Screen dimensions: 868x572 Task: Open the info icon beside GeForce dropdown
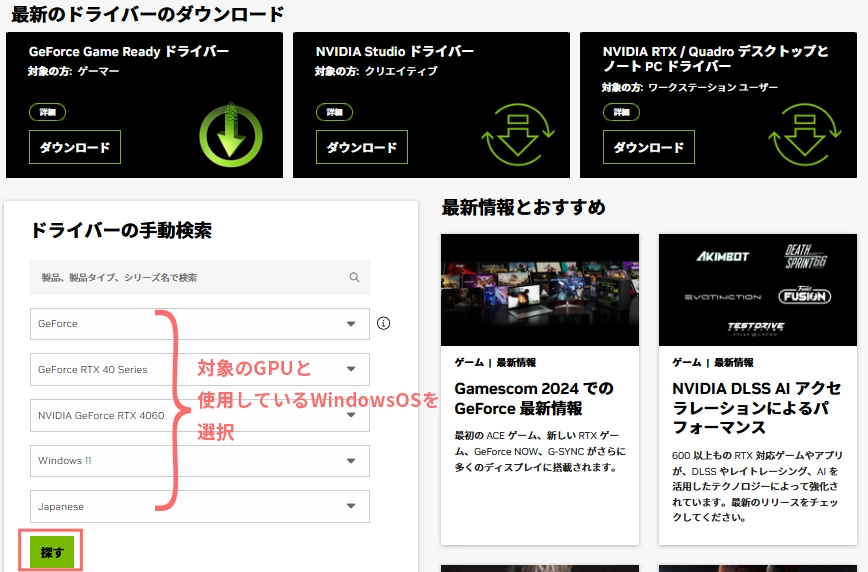383,323
